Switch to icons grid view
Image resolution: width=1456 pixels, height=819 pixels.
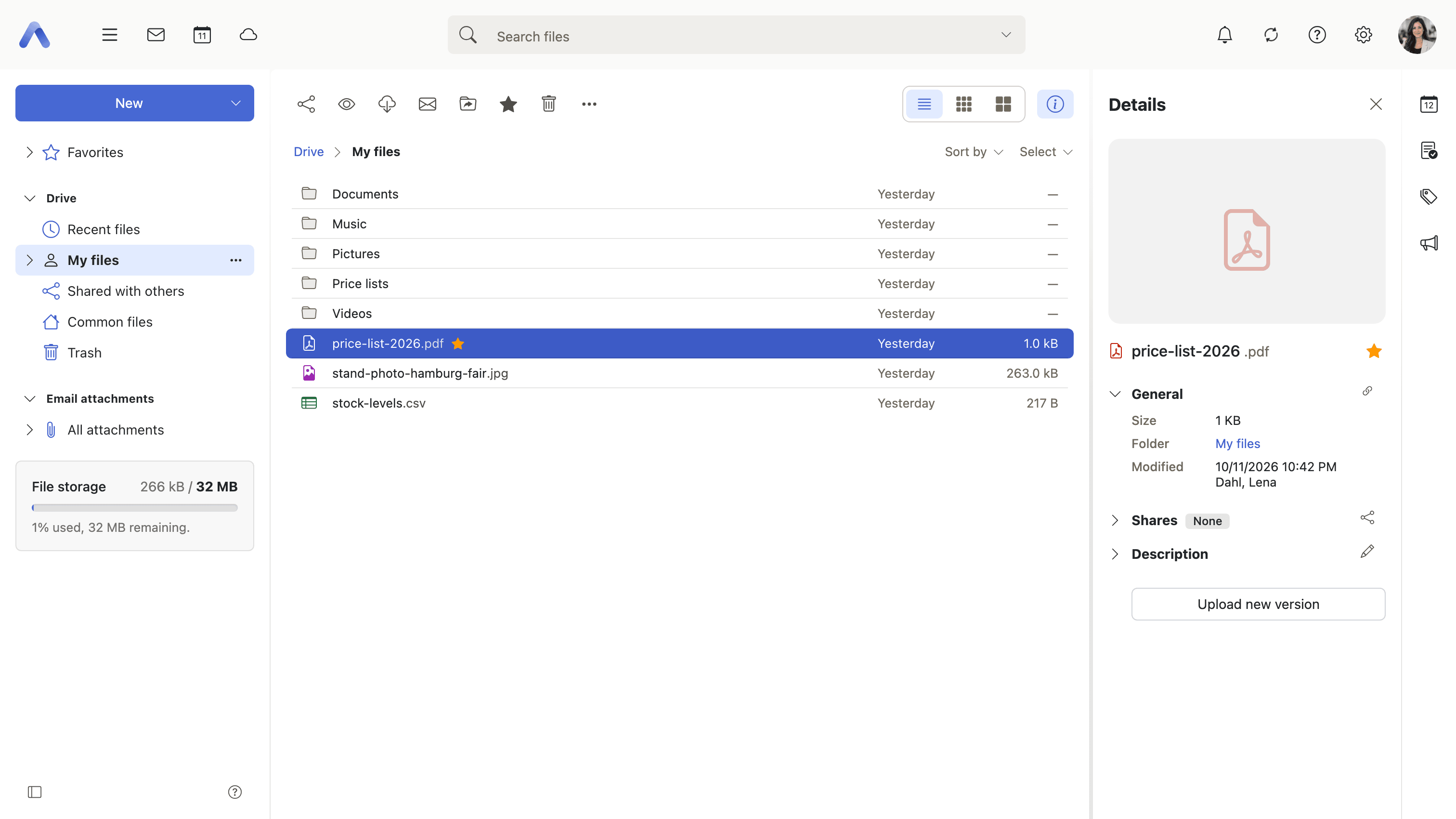964,104
